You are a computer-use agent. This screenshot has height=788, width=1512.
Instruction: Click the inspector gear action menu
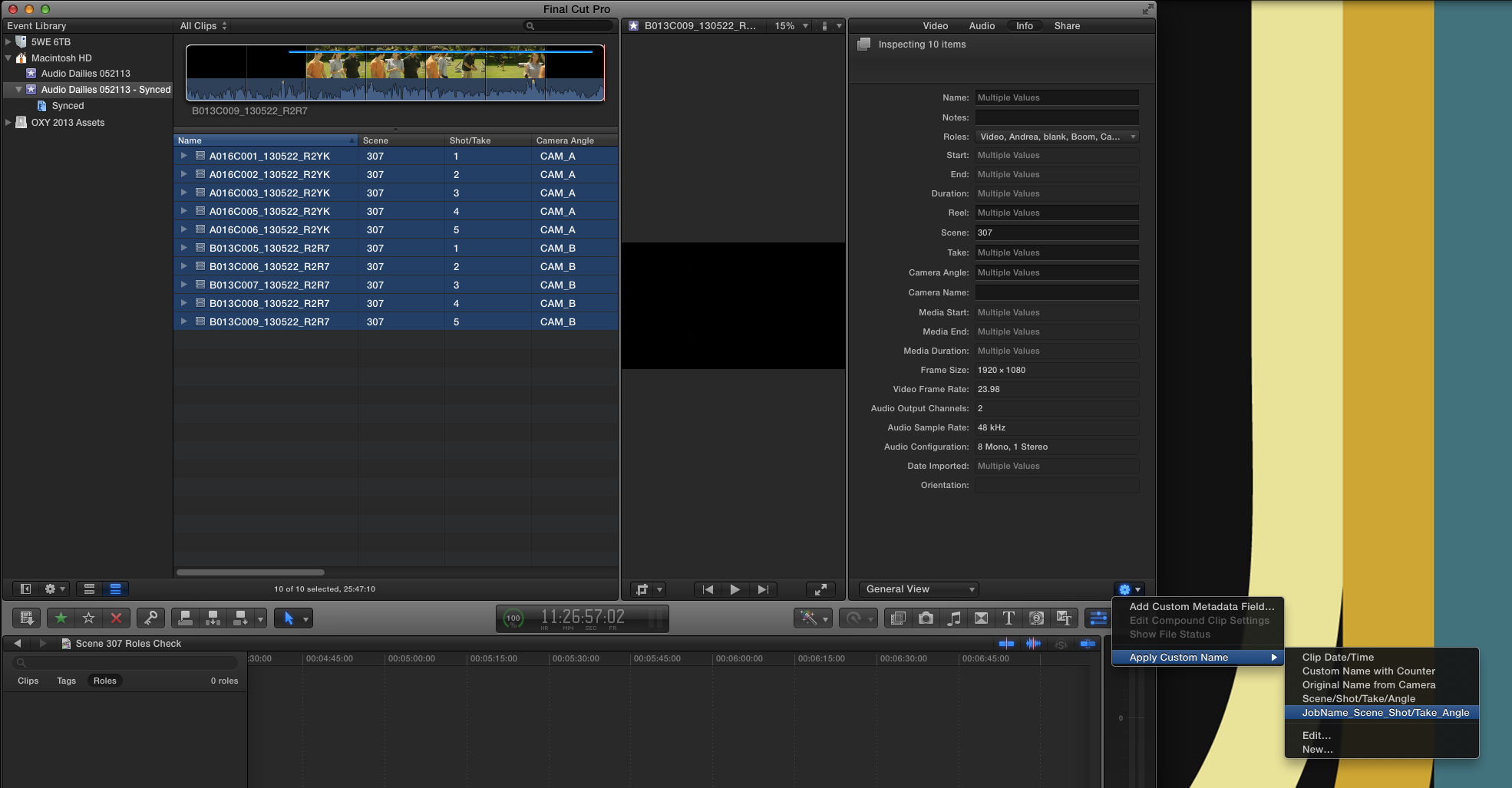tap(1130, 589)
